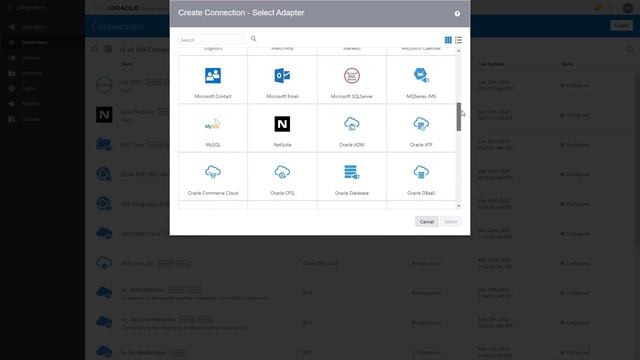
Task: Click the search magnifier in adapter dialog
Action: pos(253,39)
